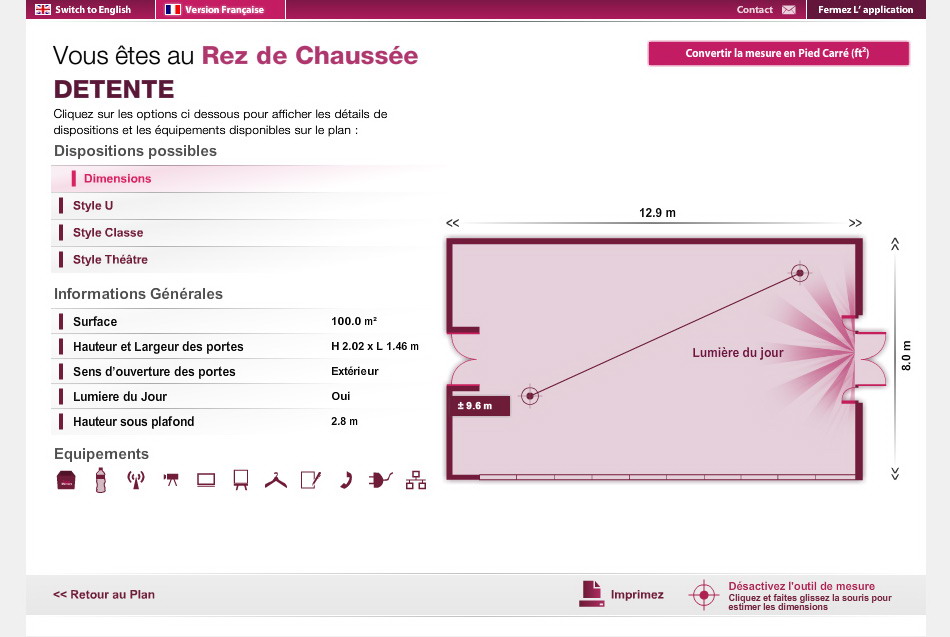Select the projector equipment icon
This screenshot has width=950, height=637.
tap(171, 479)
